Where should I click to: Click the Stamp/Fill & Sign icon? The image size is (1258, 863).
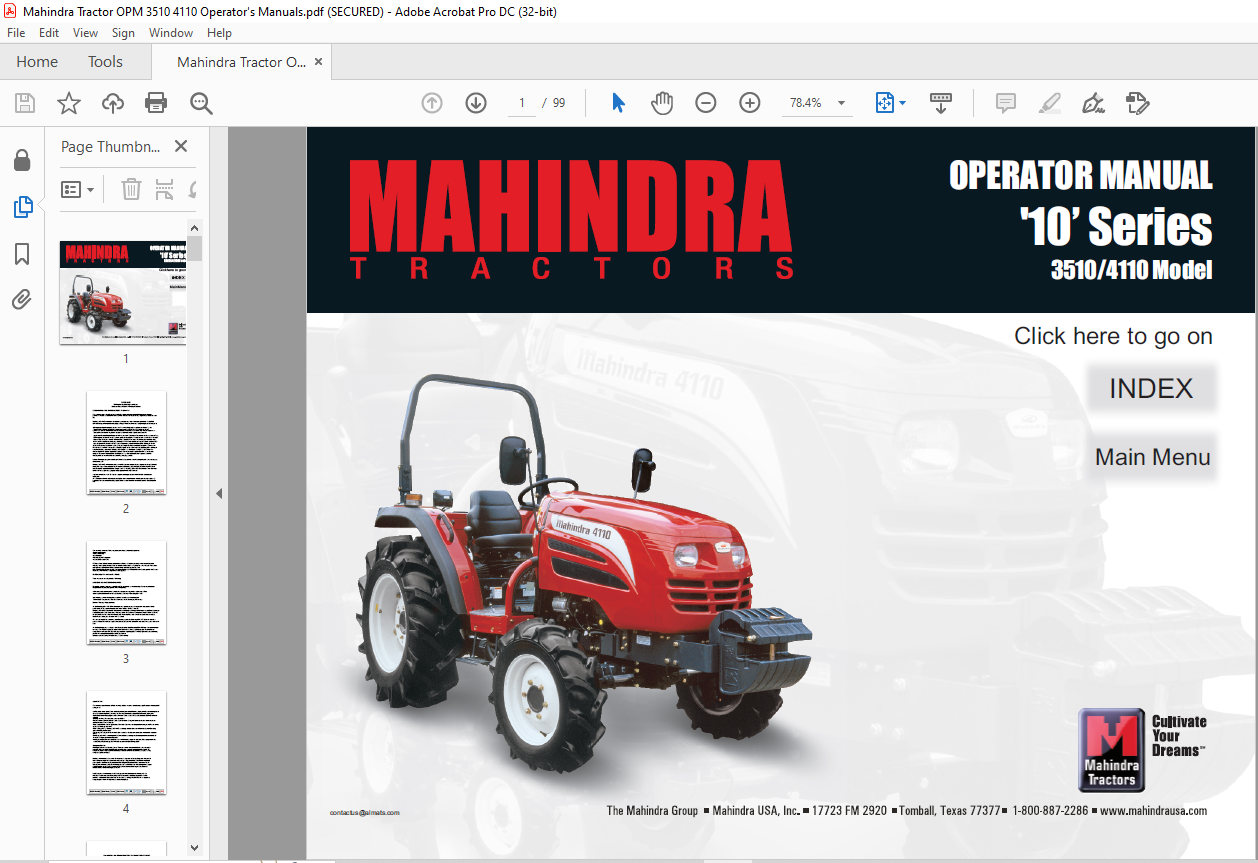click(1137, 103)
